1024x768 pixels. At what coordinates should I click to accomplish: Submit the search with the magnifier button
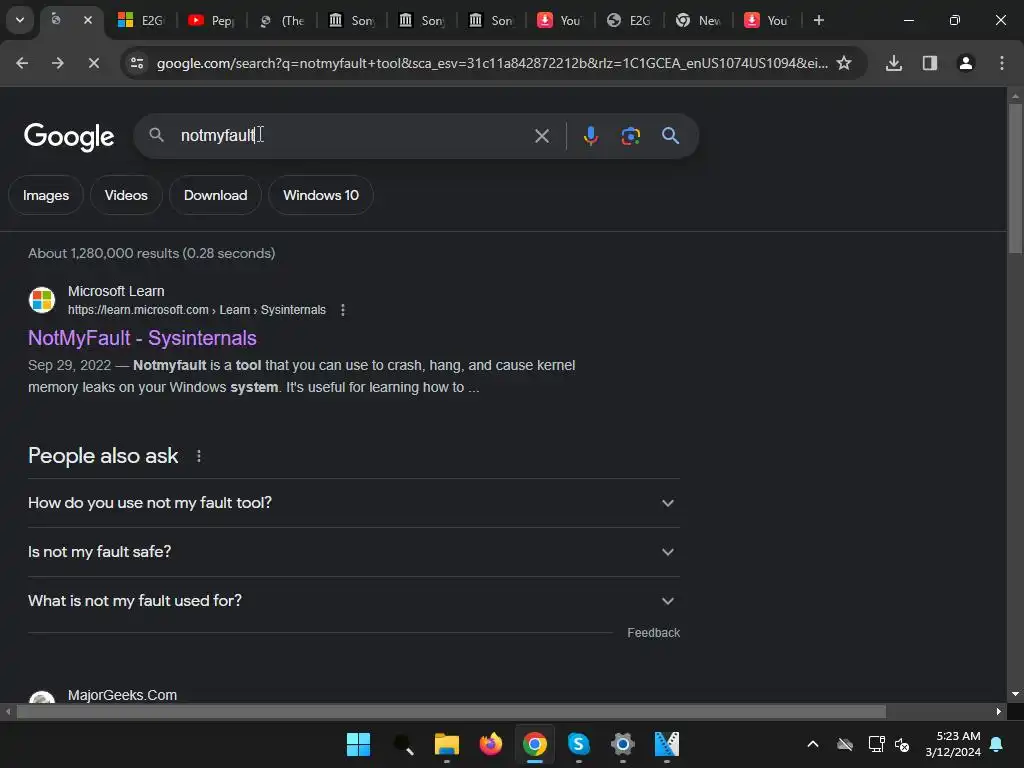[x=670, y=136]
